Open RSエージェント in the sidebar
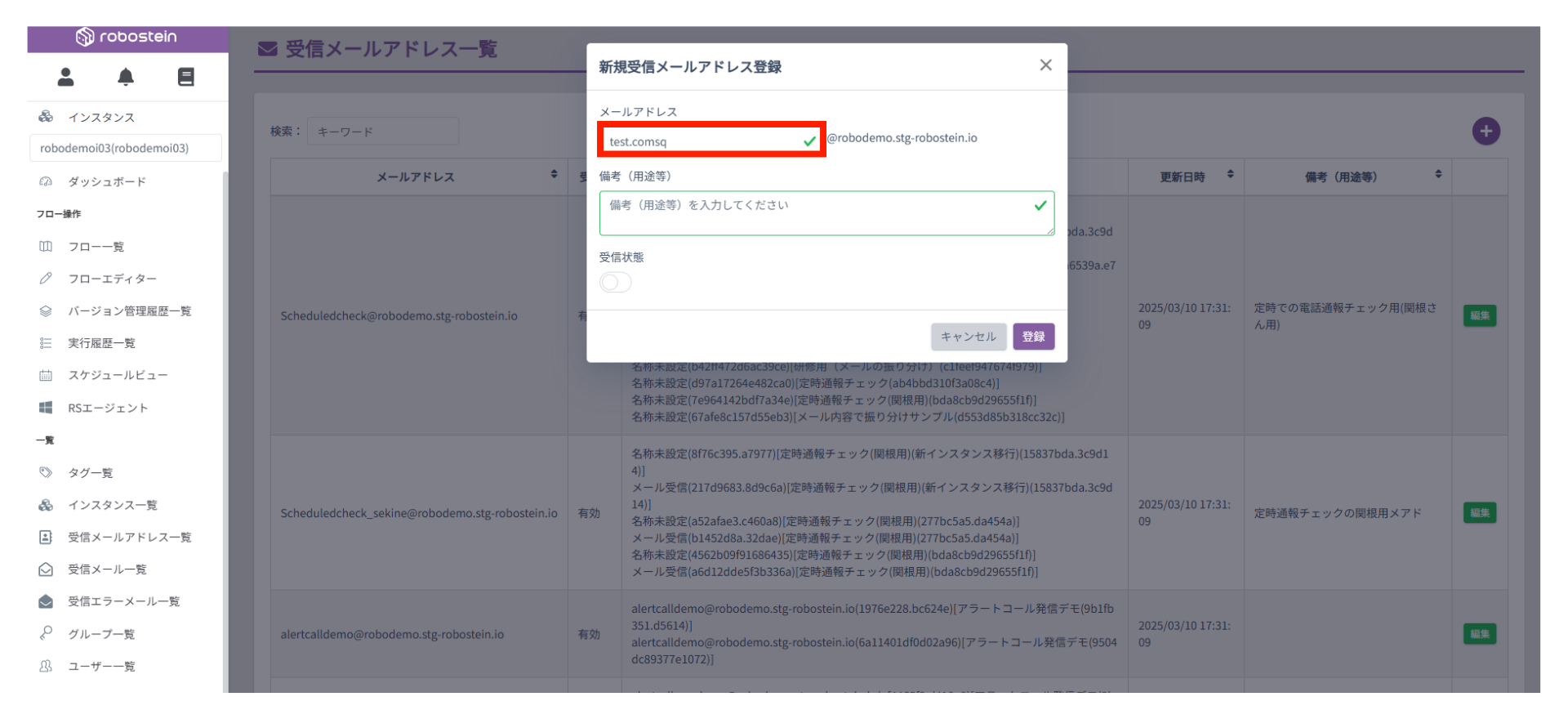Image resolution: width=1568 pixels, height=719 pixels. pyautogui.click(x=108, y=408)
